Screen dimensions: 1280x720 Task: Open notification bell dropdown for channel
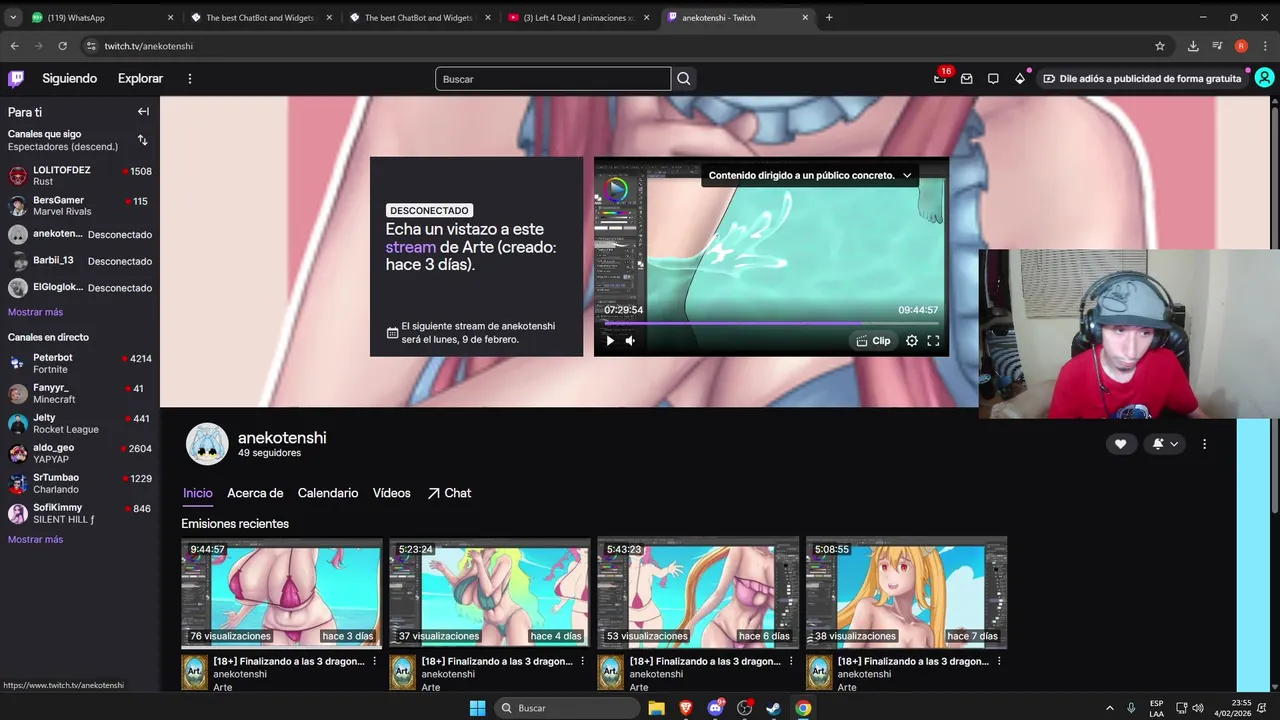pyautogui.click(x=1165, y=444)
